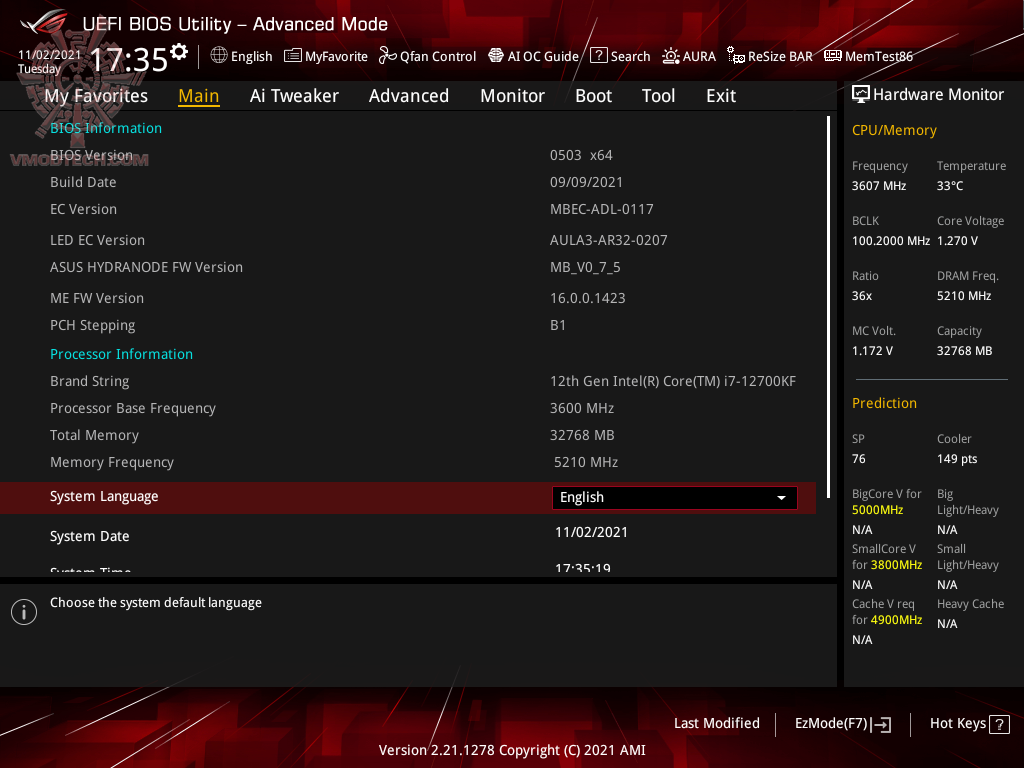Click PCH Stepping value B1
Screen dimensions: 1024x768
[x=558, y=325]
